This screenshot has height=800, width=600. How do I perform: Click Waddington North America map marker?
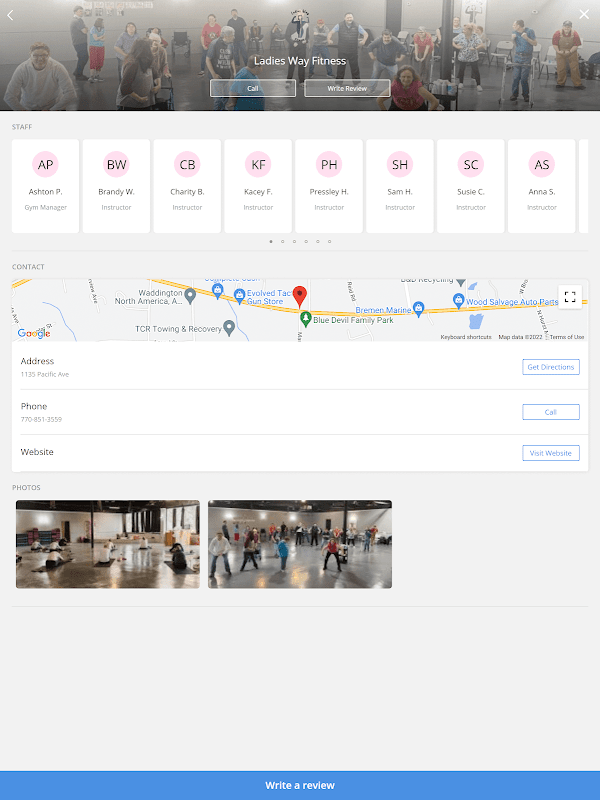coord(190,295)
